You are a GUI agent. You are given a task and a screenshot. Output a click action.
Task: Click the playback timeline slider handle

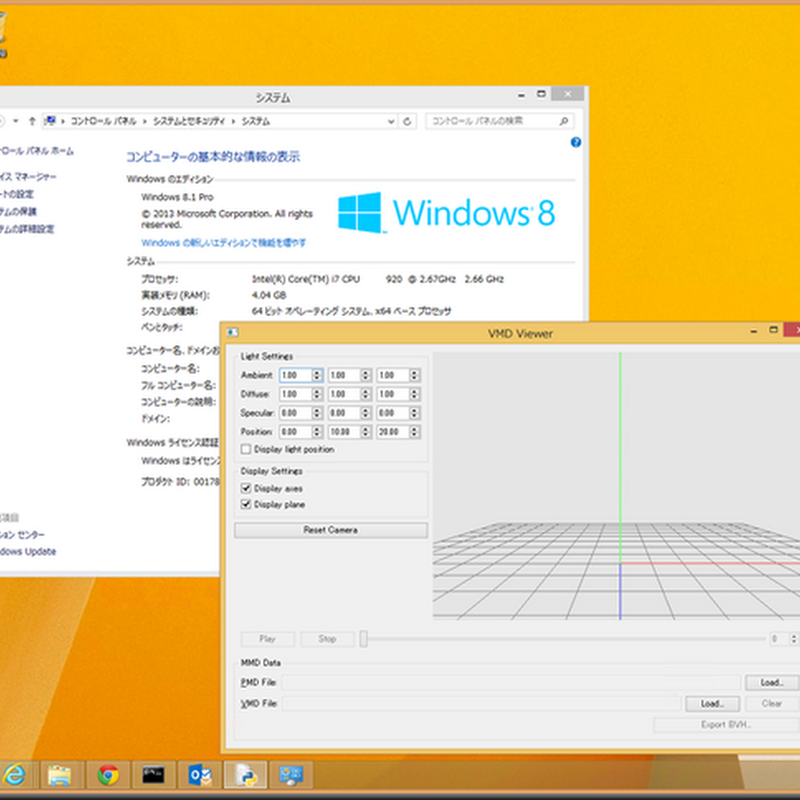(x=365, y=639)
